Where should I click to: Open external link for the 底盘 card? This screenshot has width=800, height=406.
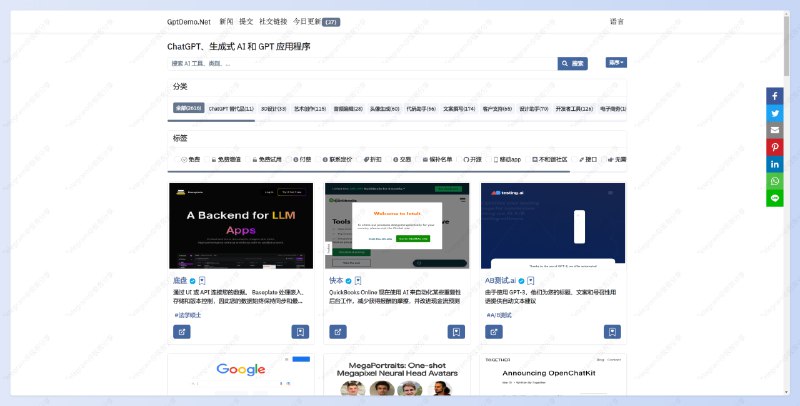[x=182, y=331]
